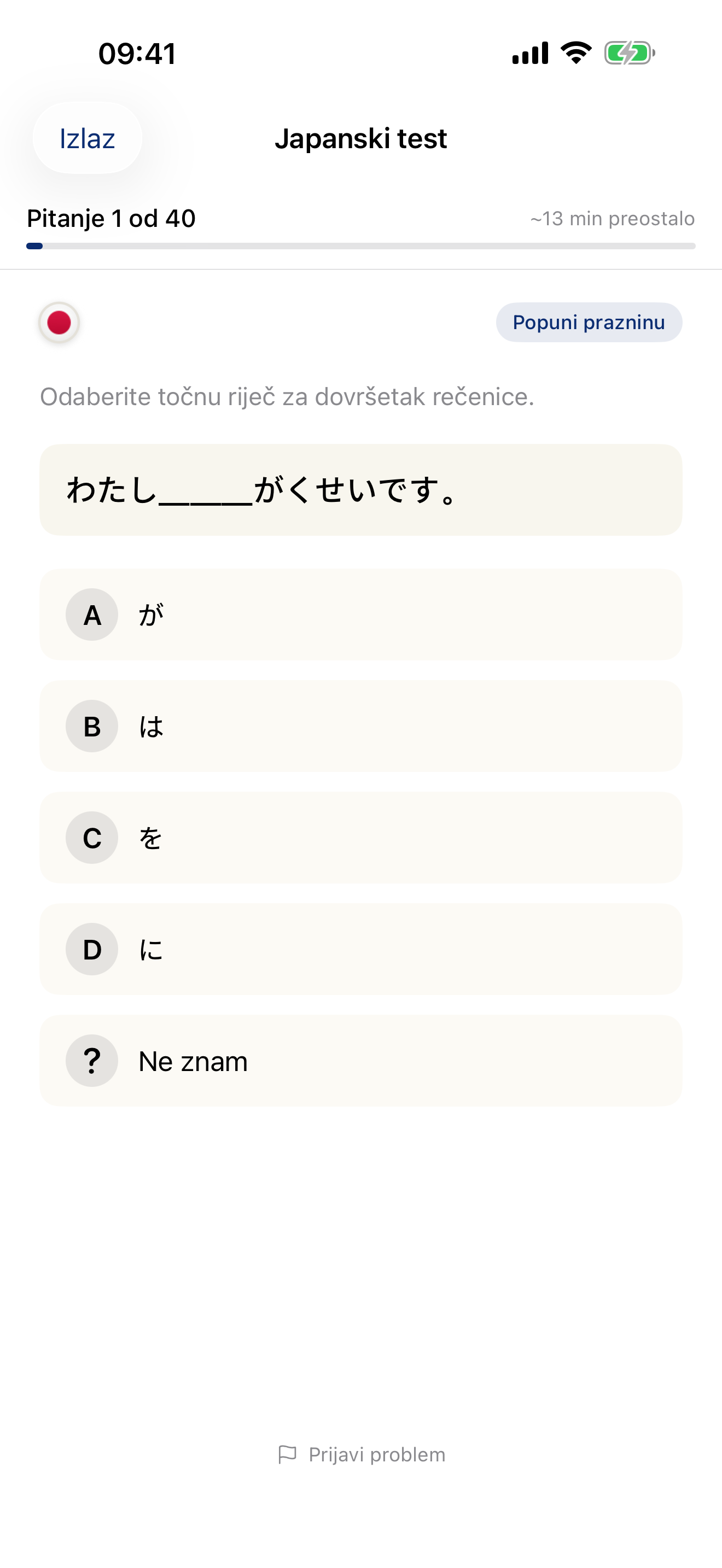
Task: Click the Pitanje 1 od 40 text
Action: 111,218
